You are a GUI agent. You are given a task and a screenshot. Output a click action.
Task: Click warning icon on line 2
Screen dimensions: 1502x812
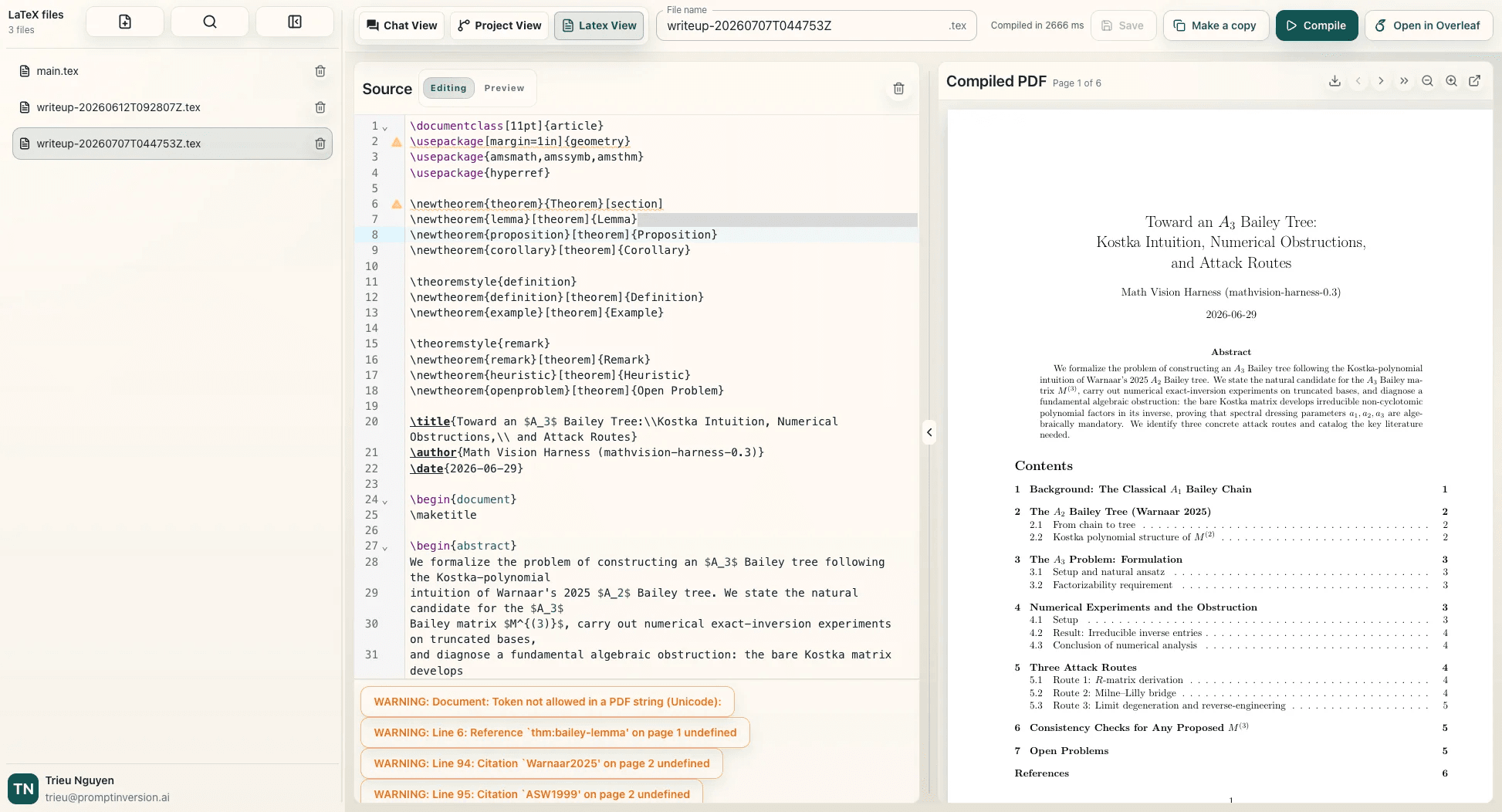coord(397,142)
